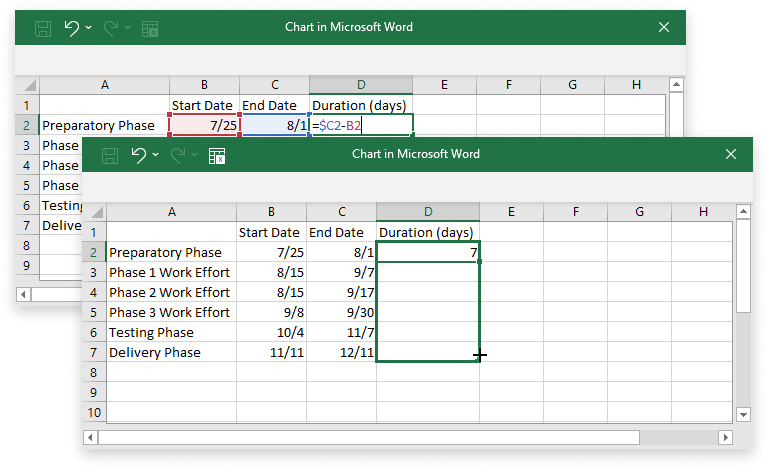Click scroll down arrow in front window
Image resolution: width=768 pixels, height=469 pixels.
pyautogui.click(x=743, y=415)
